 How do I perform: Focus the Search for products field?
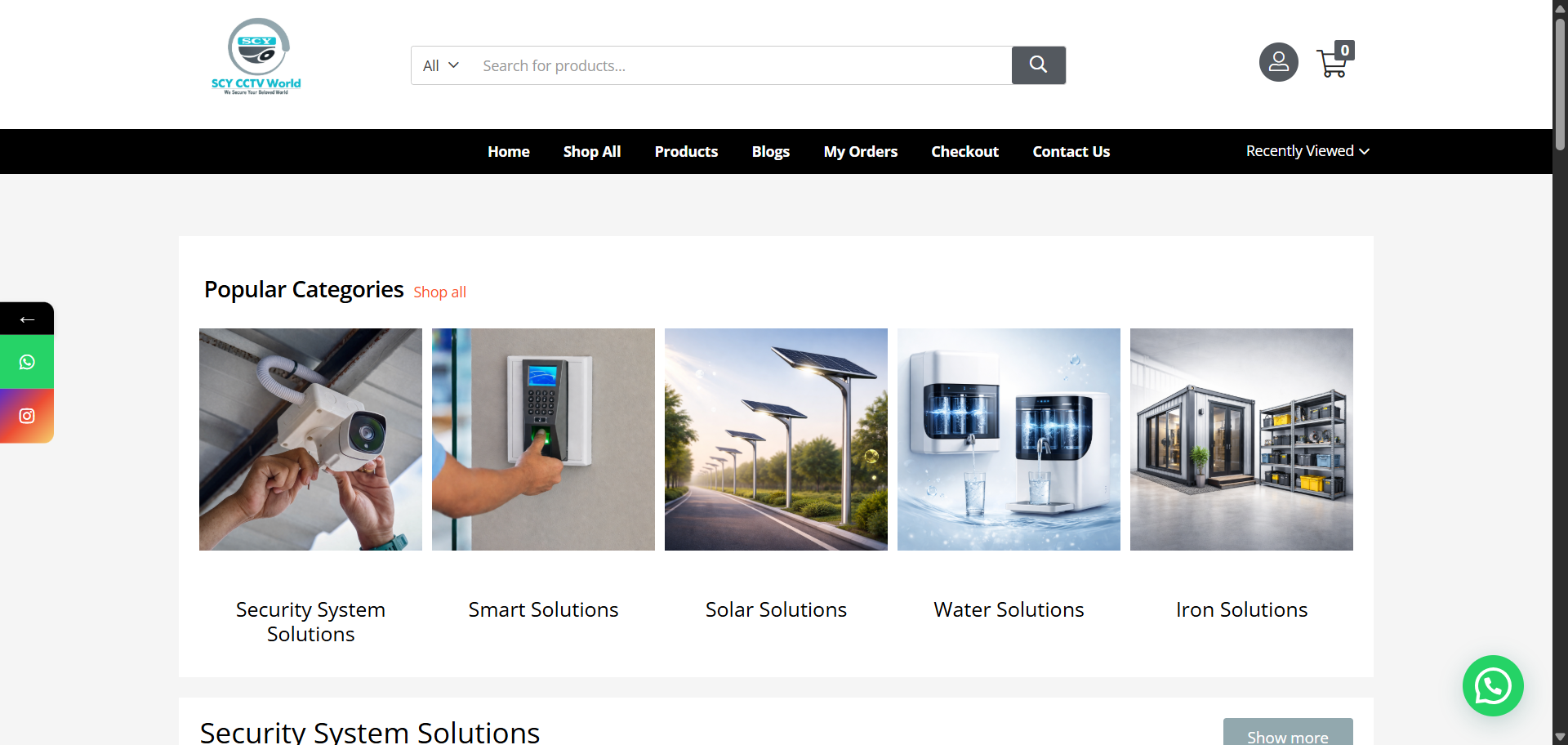point(742,65)
